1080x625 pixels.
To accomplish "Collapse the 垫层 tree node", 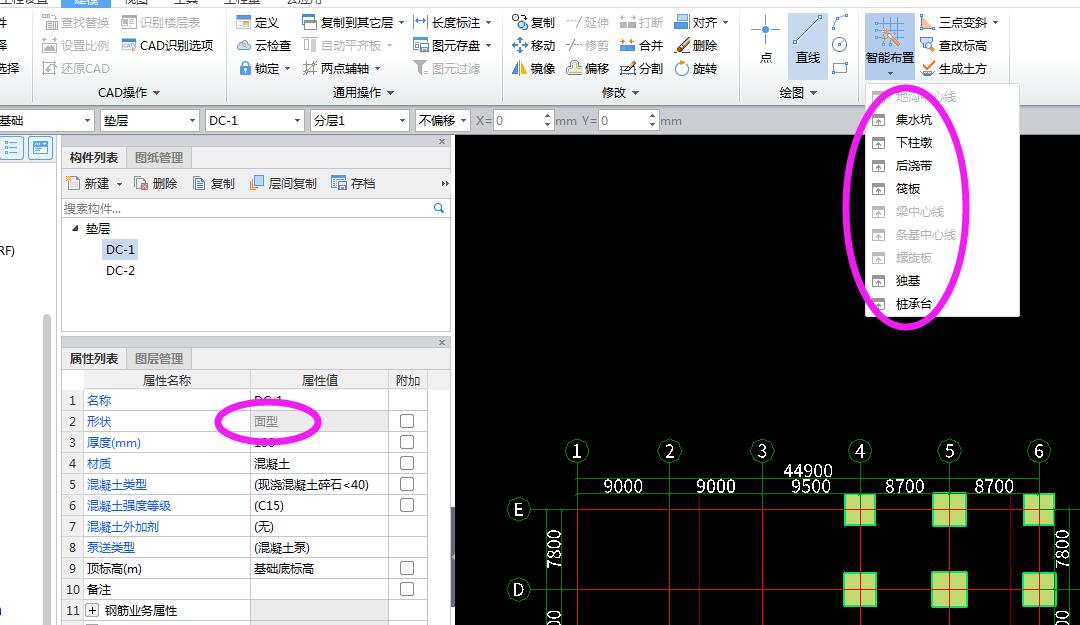I will pos(75,228).
